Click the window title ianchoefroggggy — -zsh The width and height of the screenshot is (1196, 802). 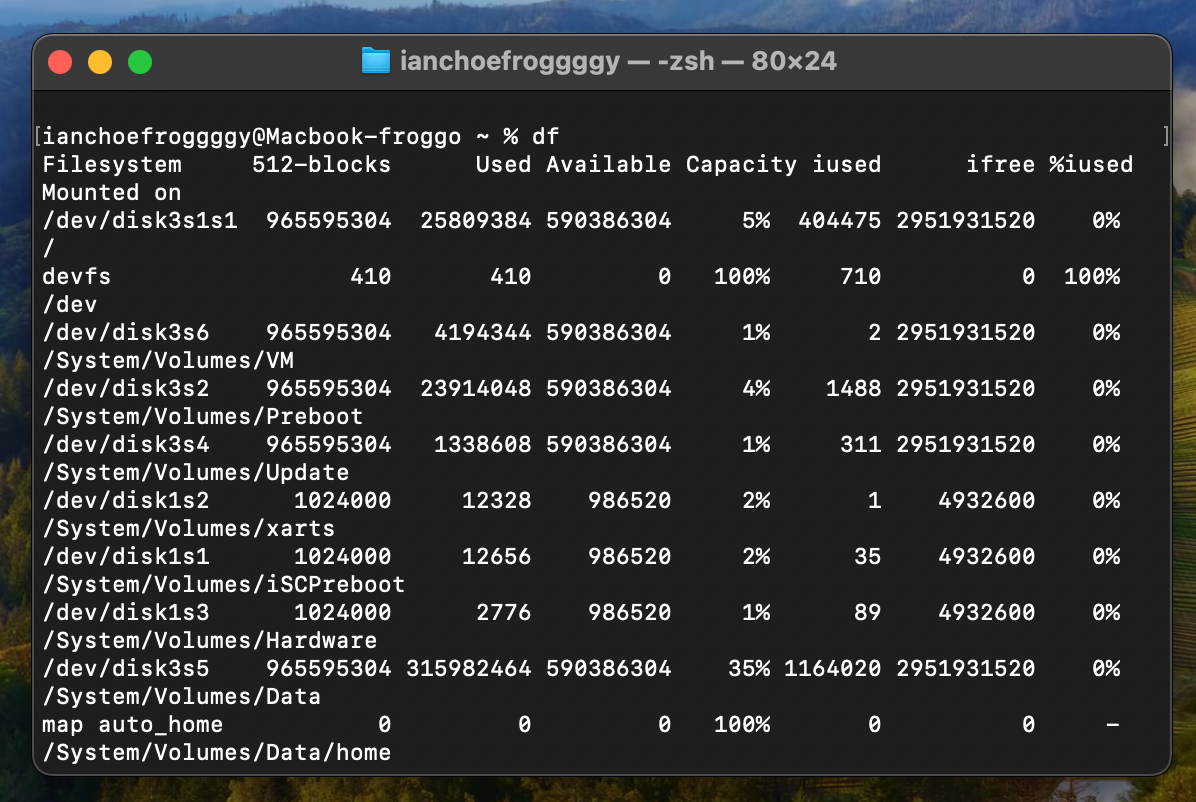[618, 62]
